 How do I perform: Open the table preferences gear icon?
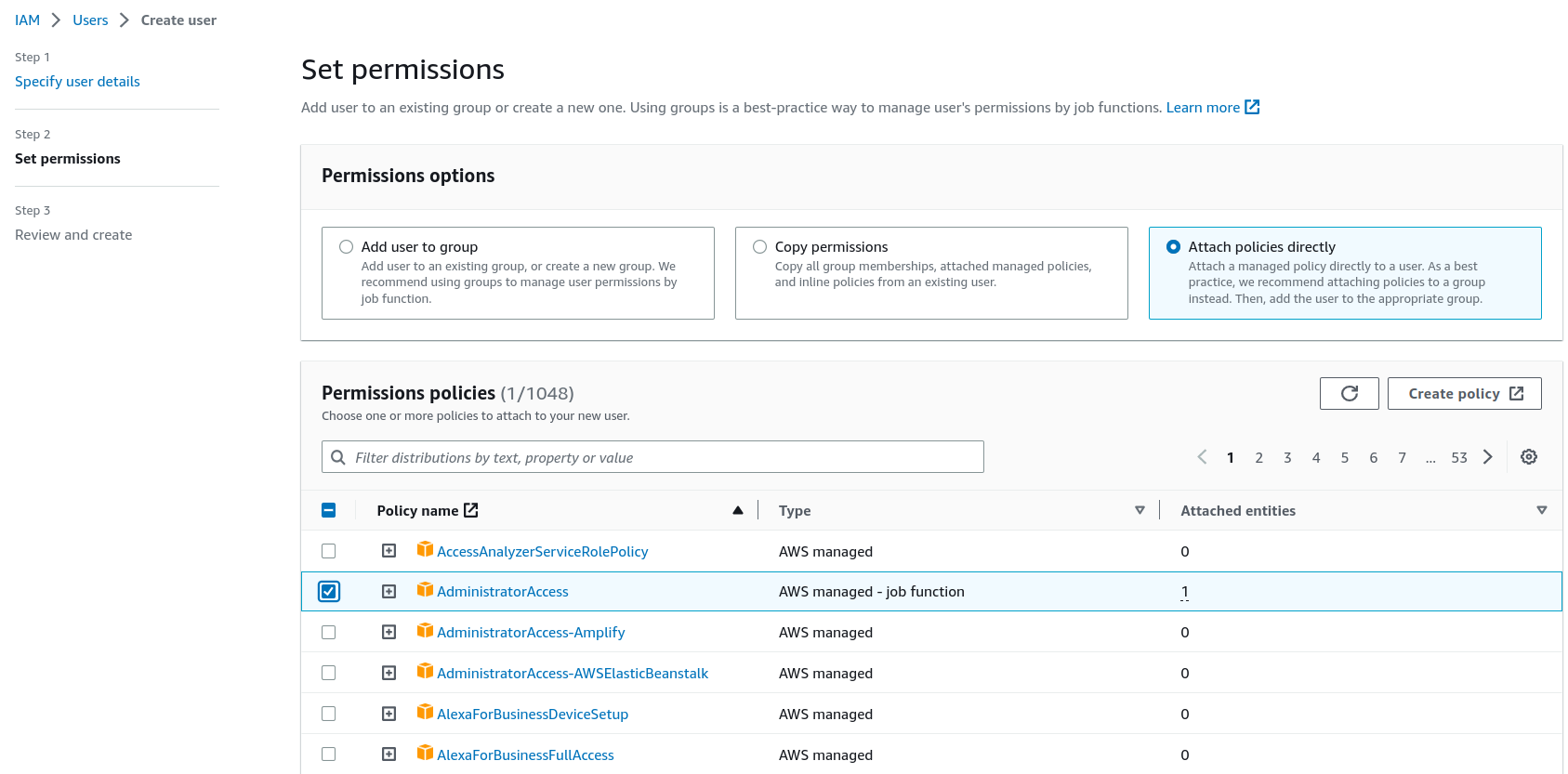click(1528, 457)
